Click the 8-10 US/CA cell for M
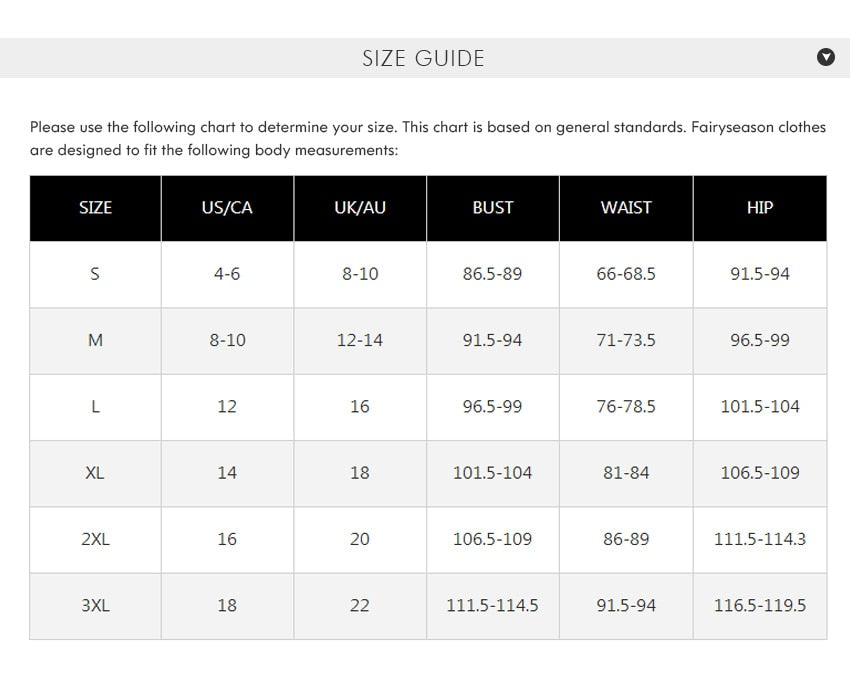 (x=227, y=340)
